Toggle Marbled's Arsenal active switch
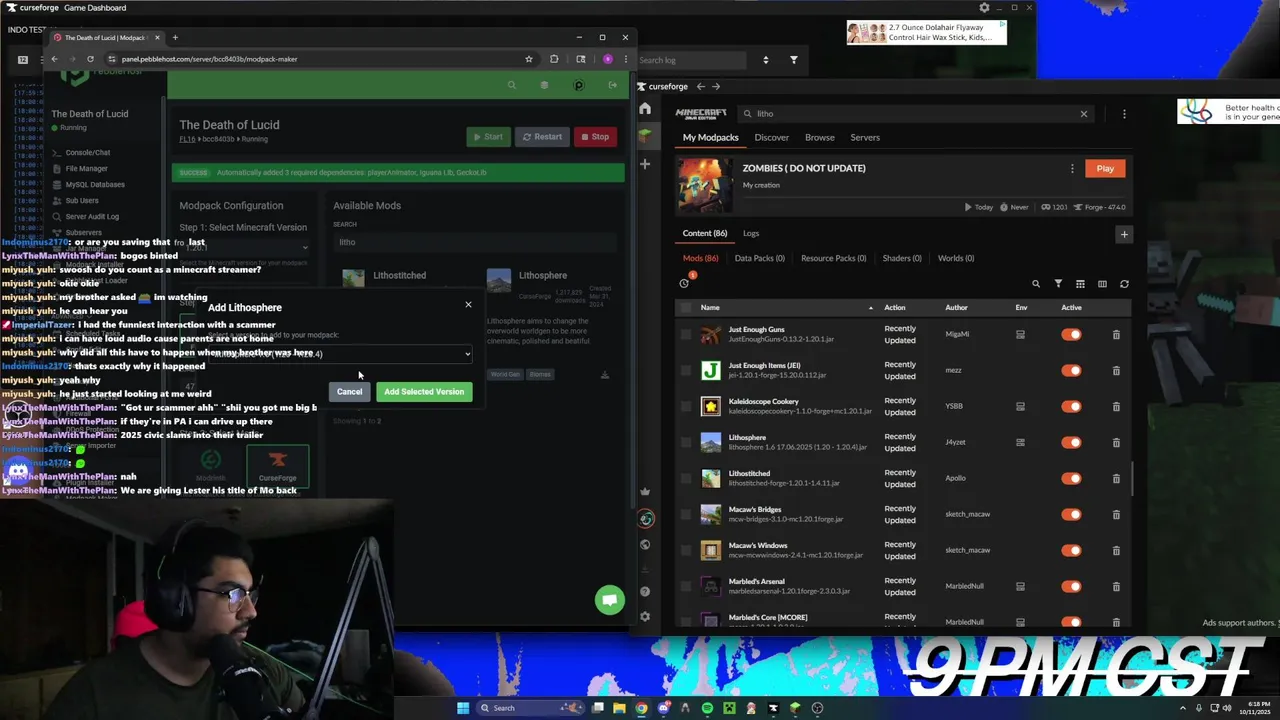Viewport: 1280px width, 720px height. coord(1071,586)
